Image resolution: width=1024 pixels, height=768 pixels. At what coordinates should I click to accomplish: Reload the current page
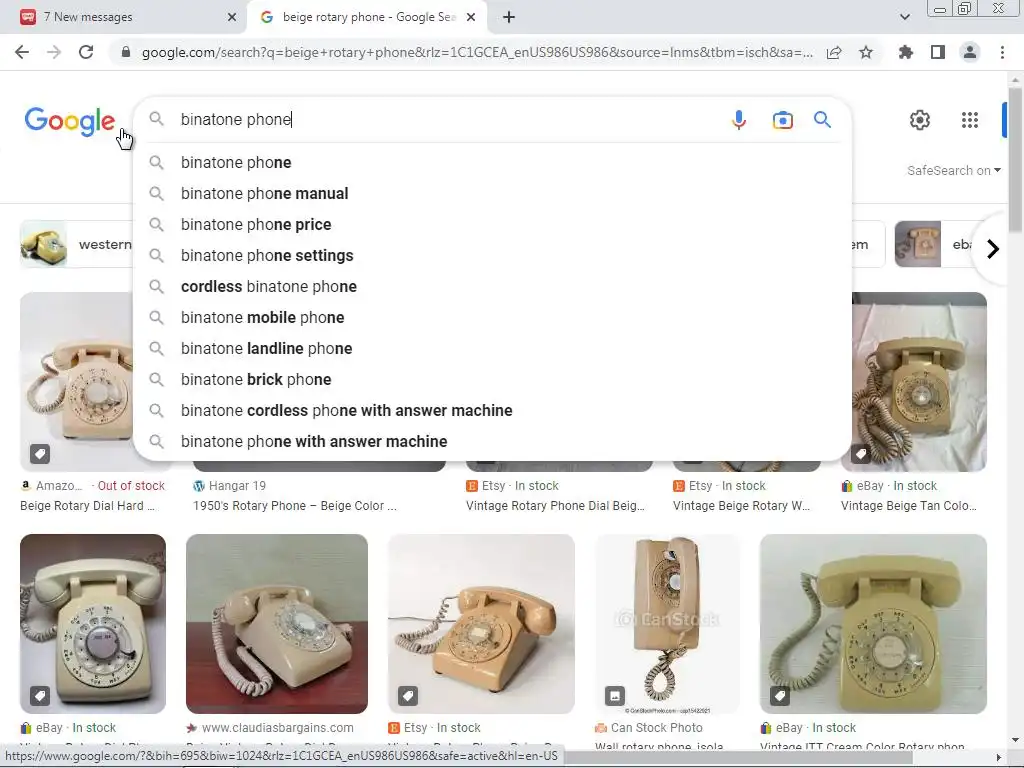(86, 52)
